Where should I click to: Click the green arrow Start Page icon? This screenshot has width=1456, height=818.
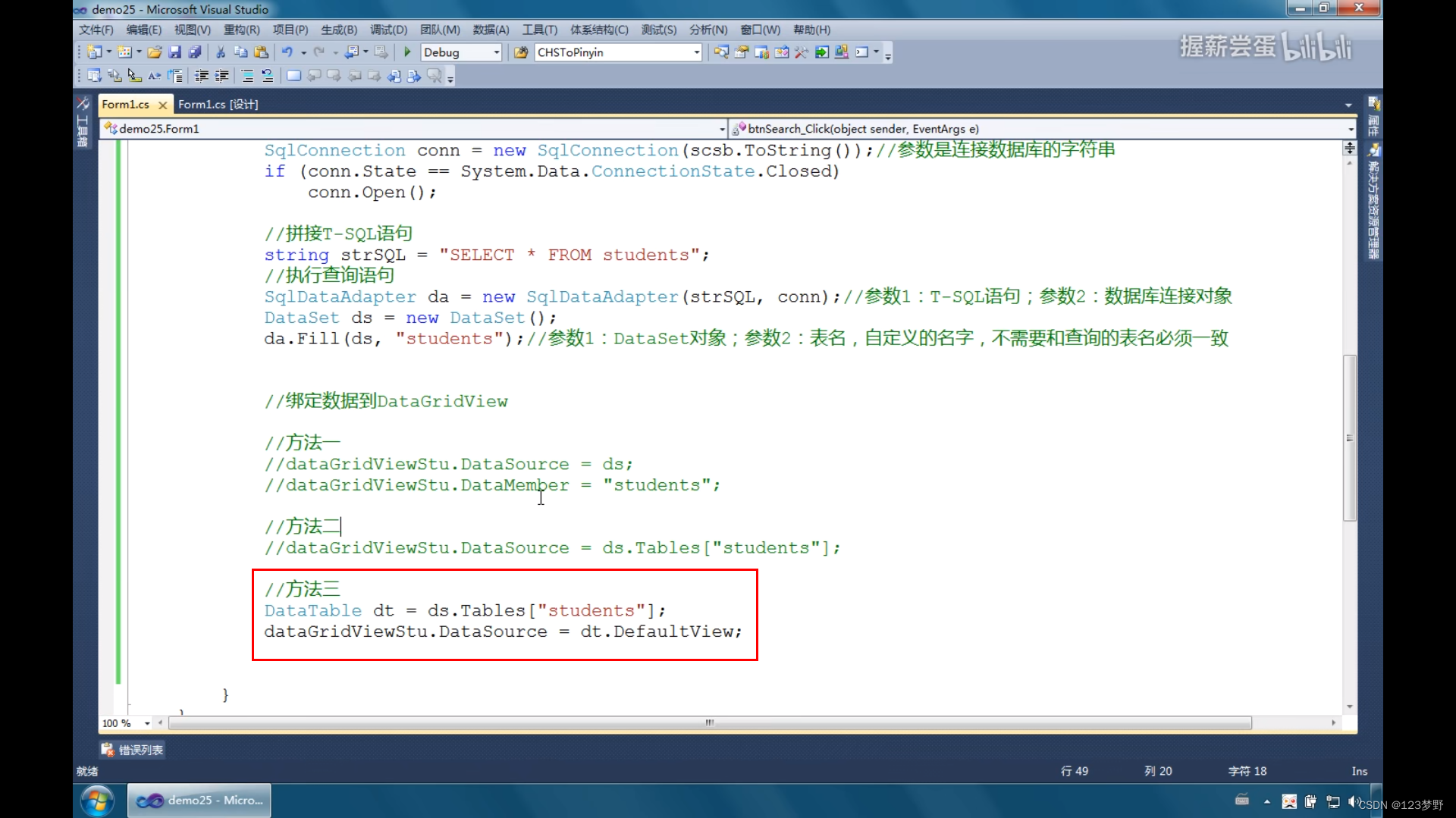(x=822, y=52)
